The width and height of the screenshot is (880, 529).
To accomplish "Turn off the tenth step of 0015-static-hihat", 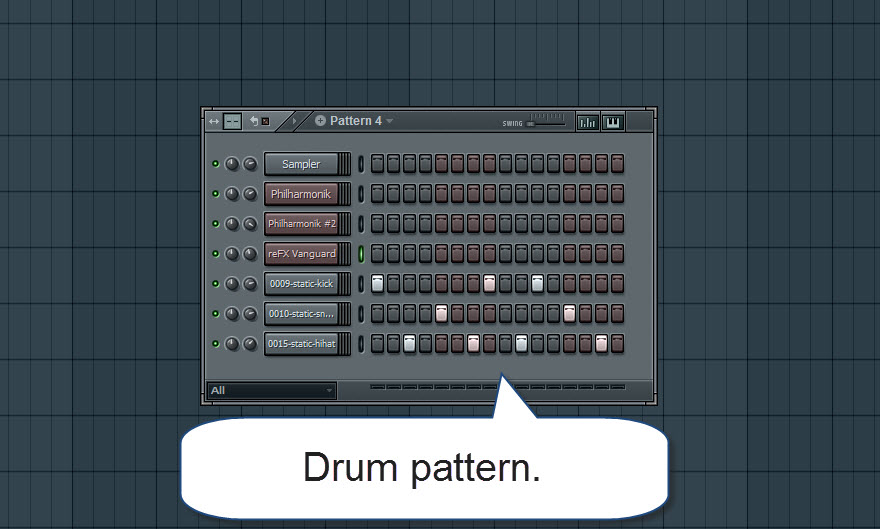I will click(521, 343).
